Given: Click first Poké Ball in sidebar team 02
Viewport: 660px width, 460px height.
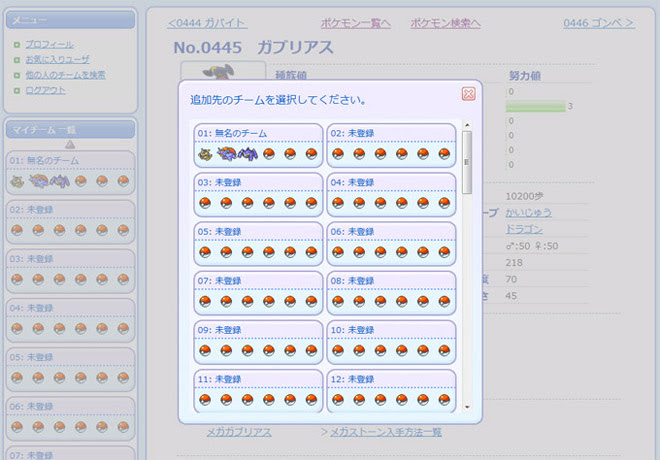Looking at the screenshot, I should click(x=17, y=230).
